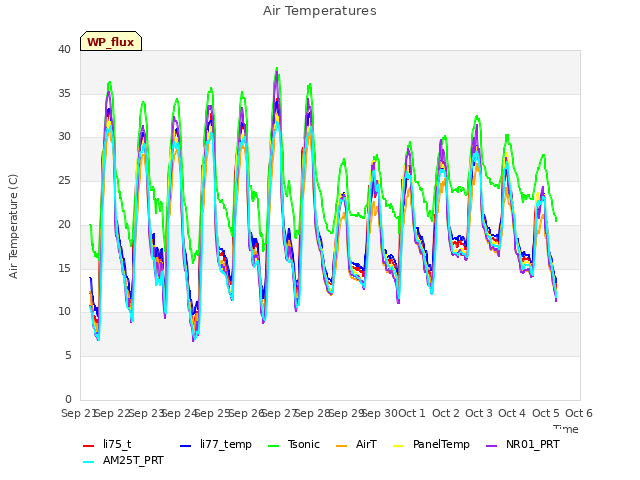Click the li75_t red legend swatch

coord(89,446)
